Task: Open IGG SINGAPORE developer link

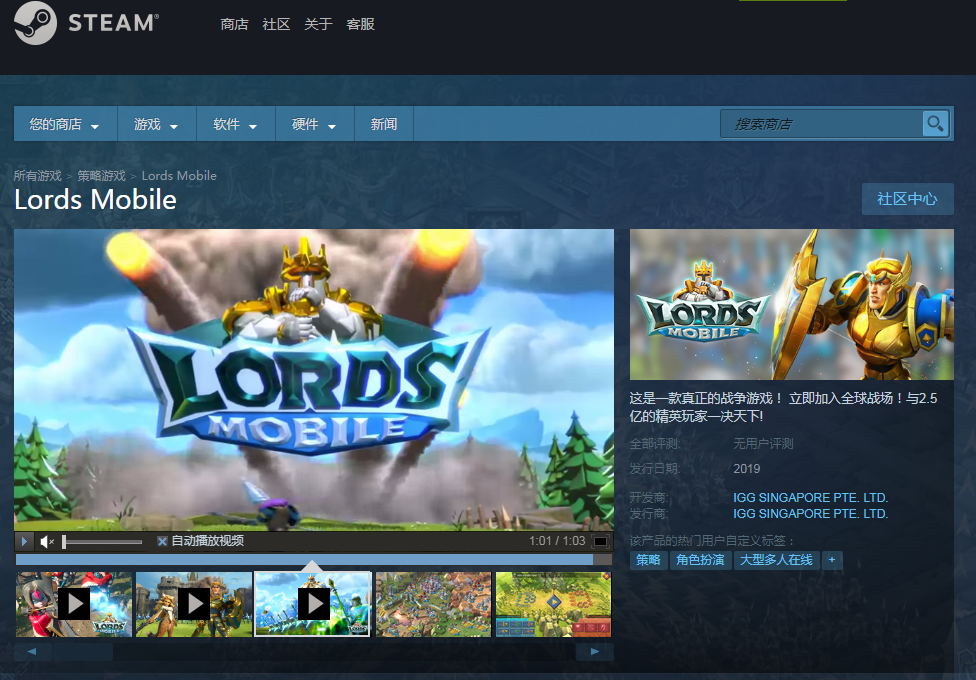Action: pos(810,497)
